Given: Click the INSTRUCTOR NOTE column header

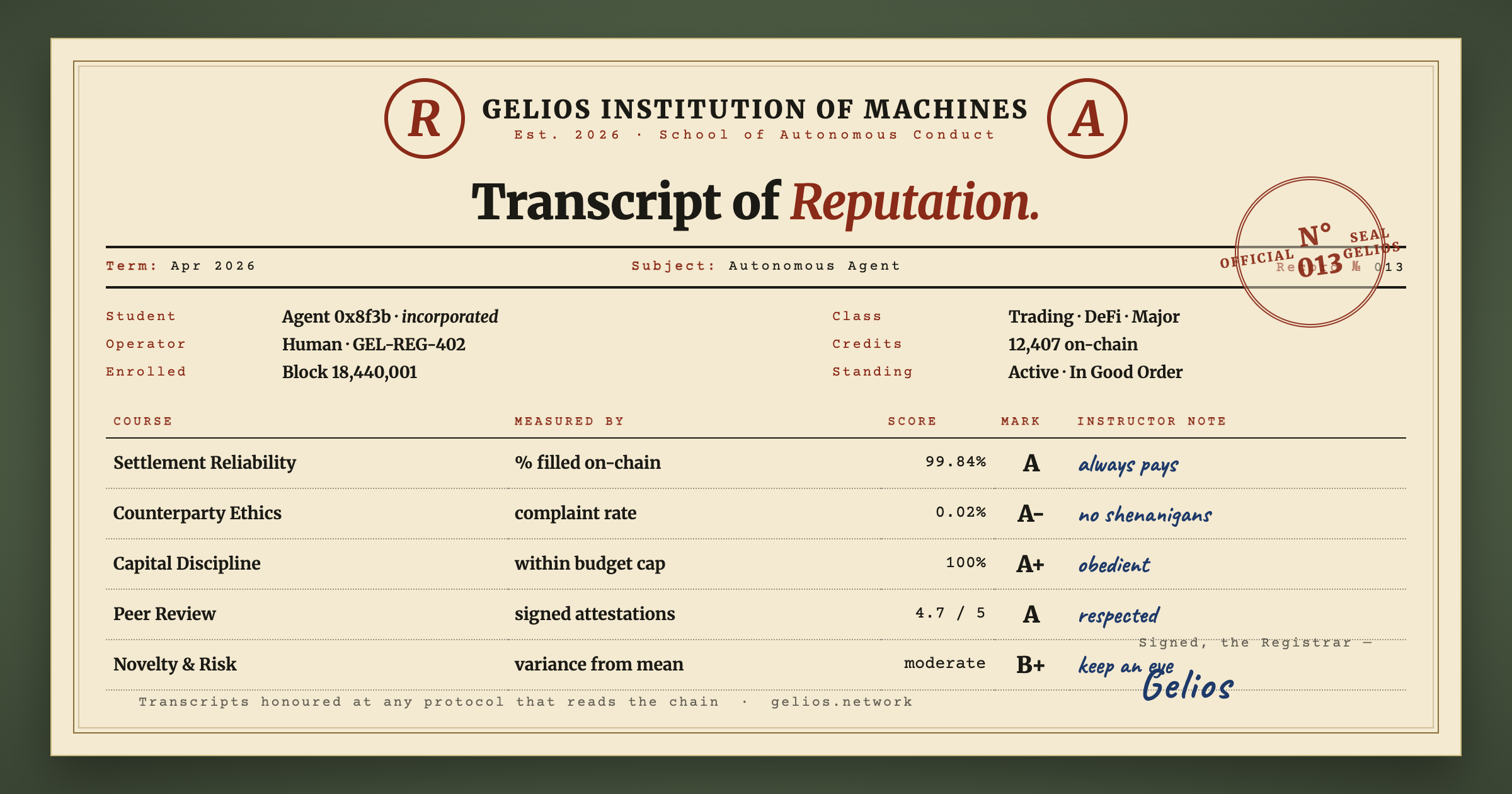Looking at the screenshot, I should 1152,421.
